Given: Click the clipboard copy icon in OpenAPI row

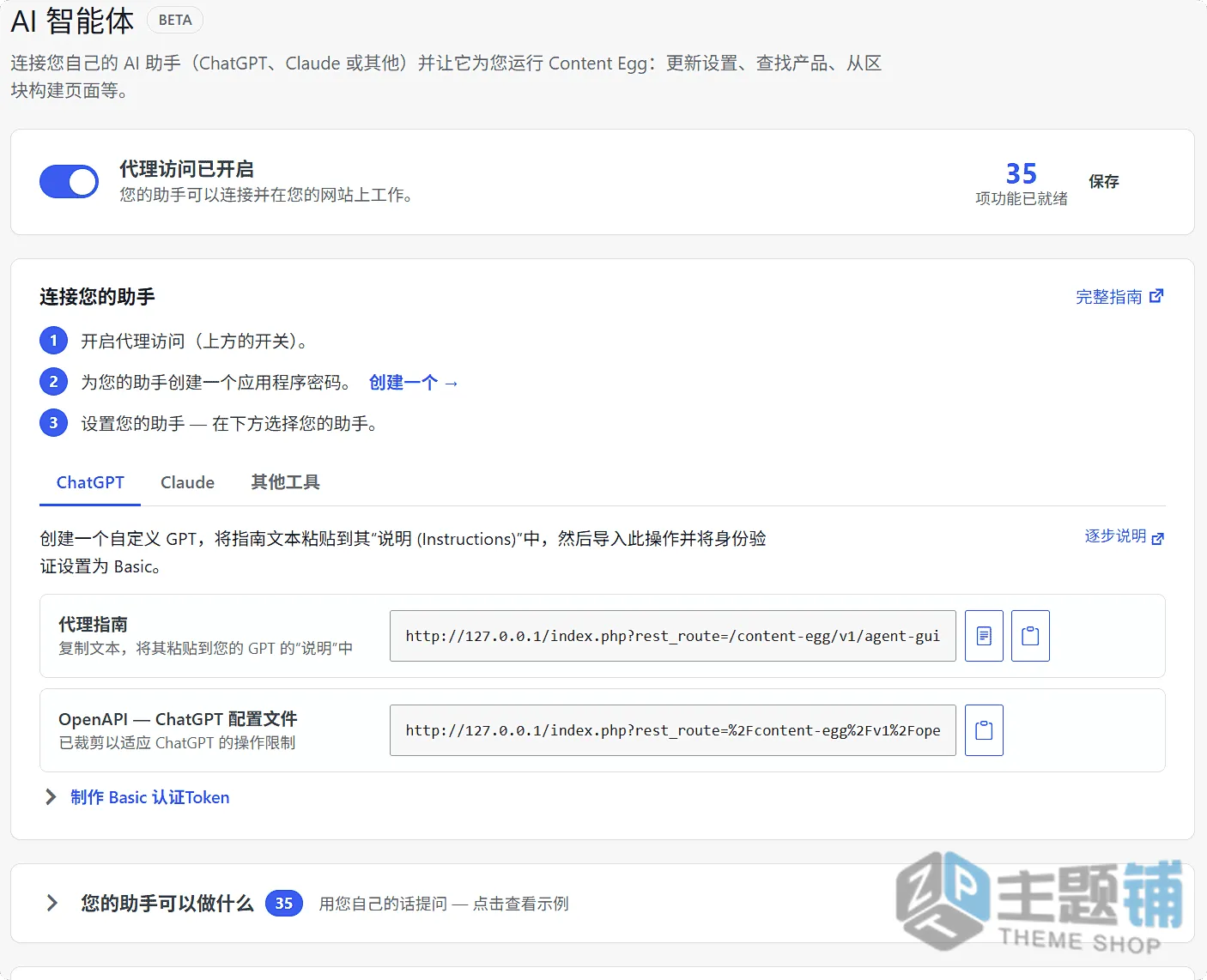Looking at the screenshot, I should [x=984, y=730].
